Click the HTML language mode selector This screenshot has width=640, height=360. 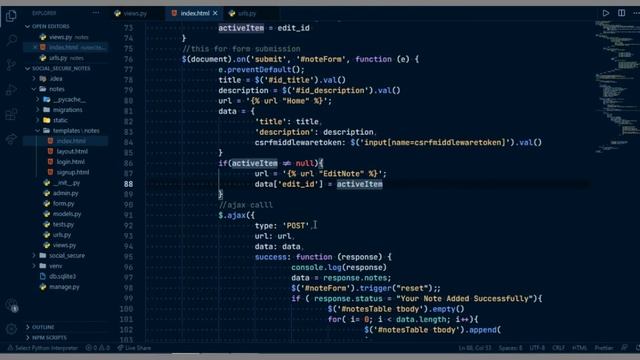pos(579,348)
